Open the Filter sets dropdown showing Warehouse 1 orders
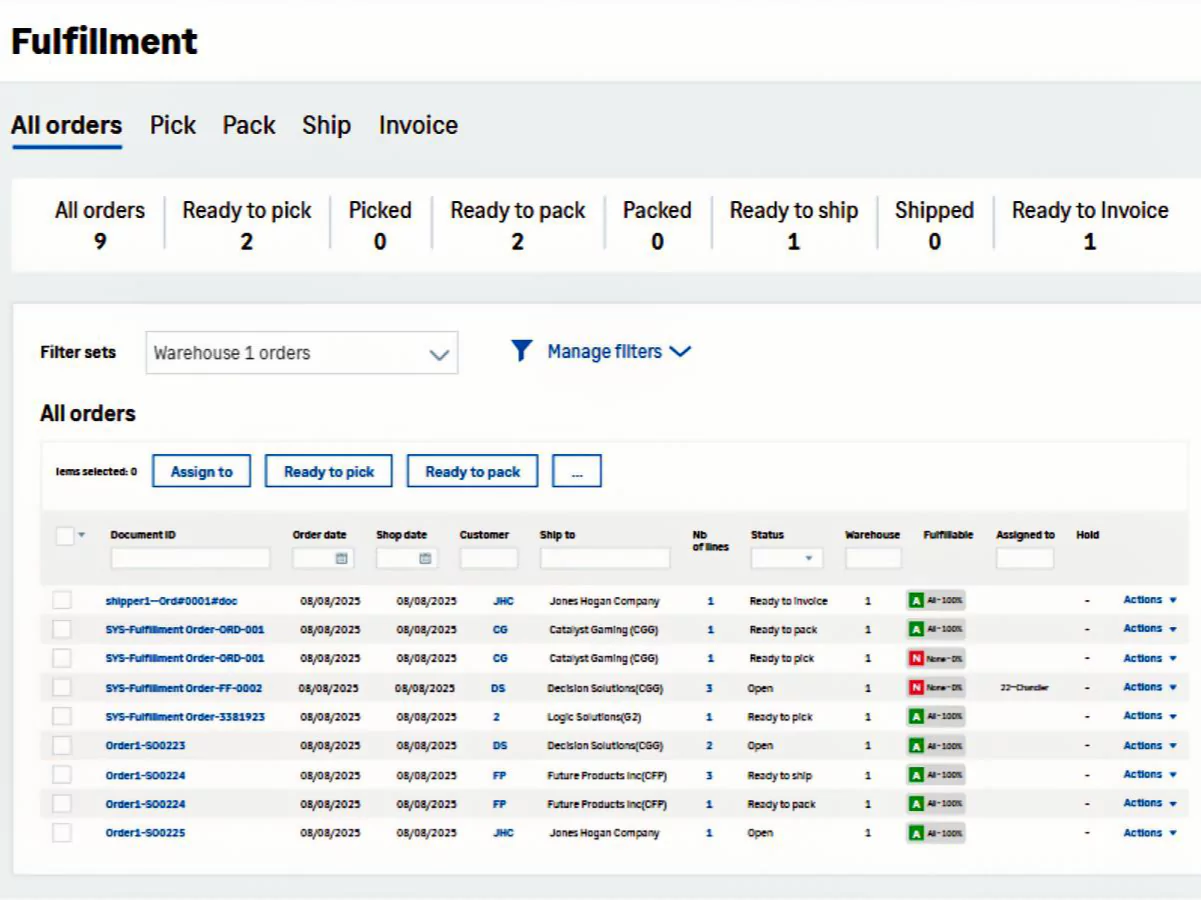 pos(301,353)
